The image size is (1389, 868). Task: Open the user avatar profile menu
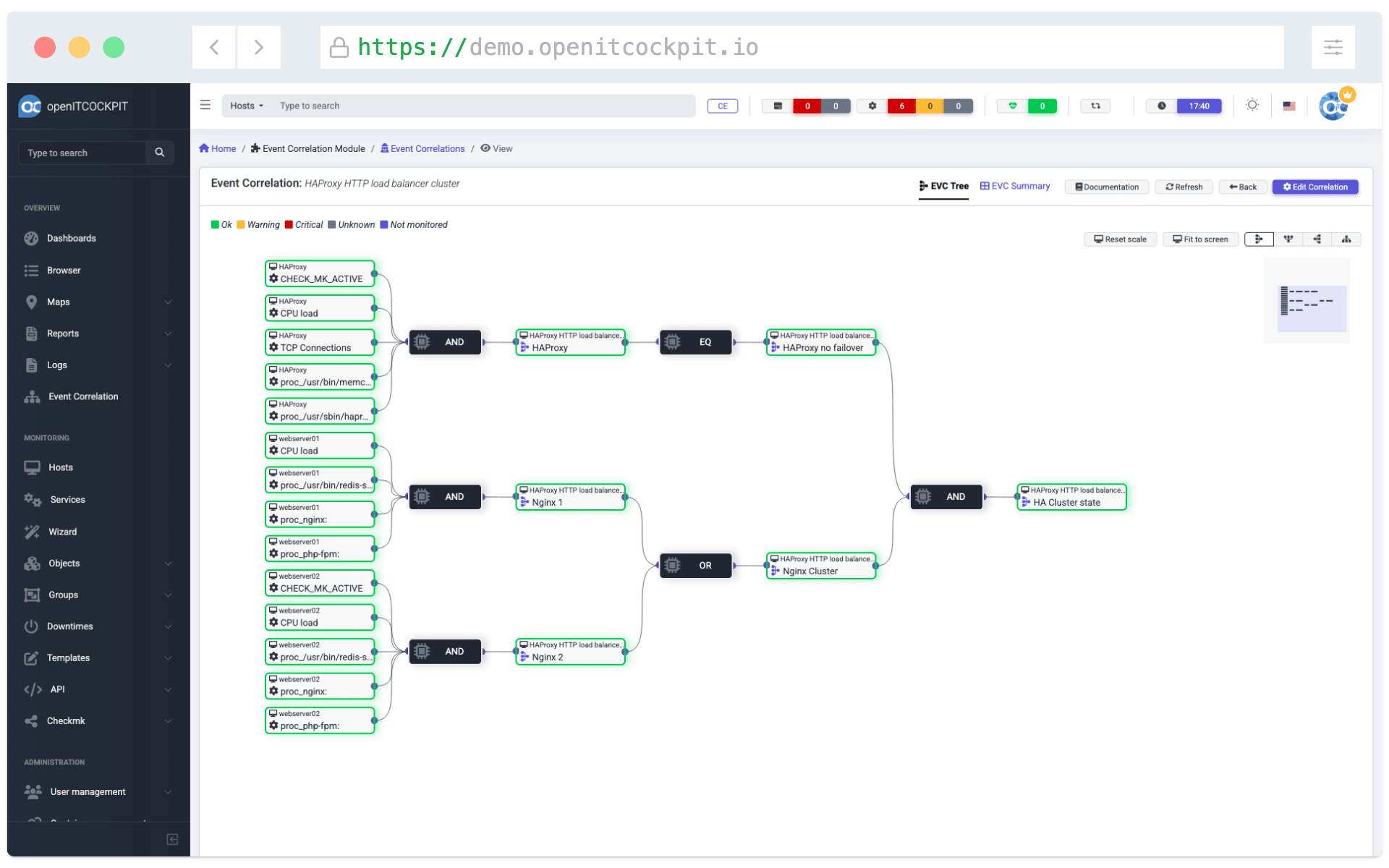click(x=1333, y=106)
